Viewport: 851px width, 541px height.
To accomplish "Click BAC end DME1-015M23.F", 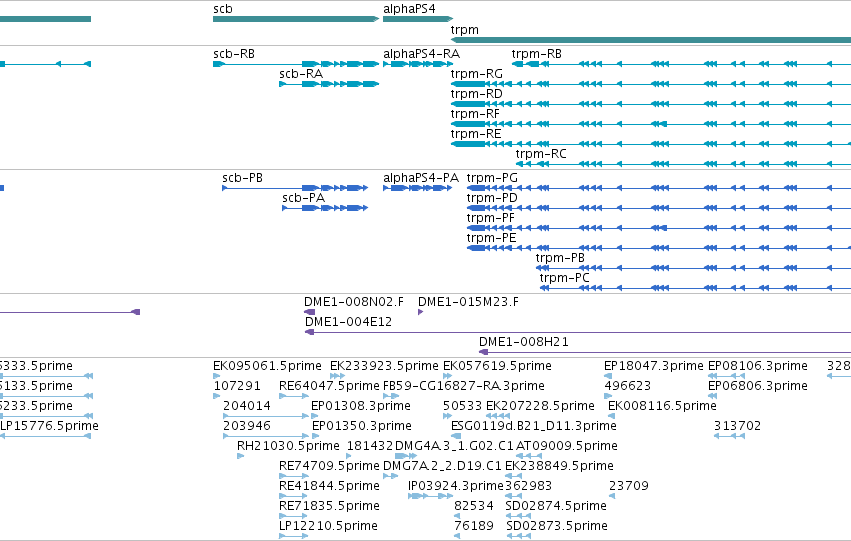I will (x=421, y=312).
